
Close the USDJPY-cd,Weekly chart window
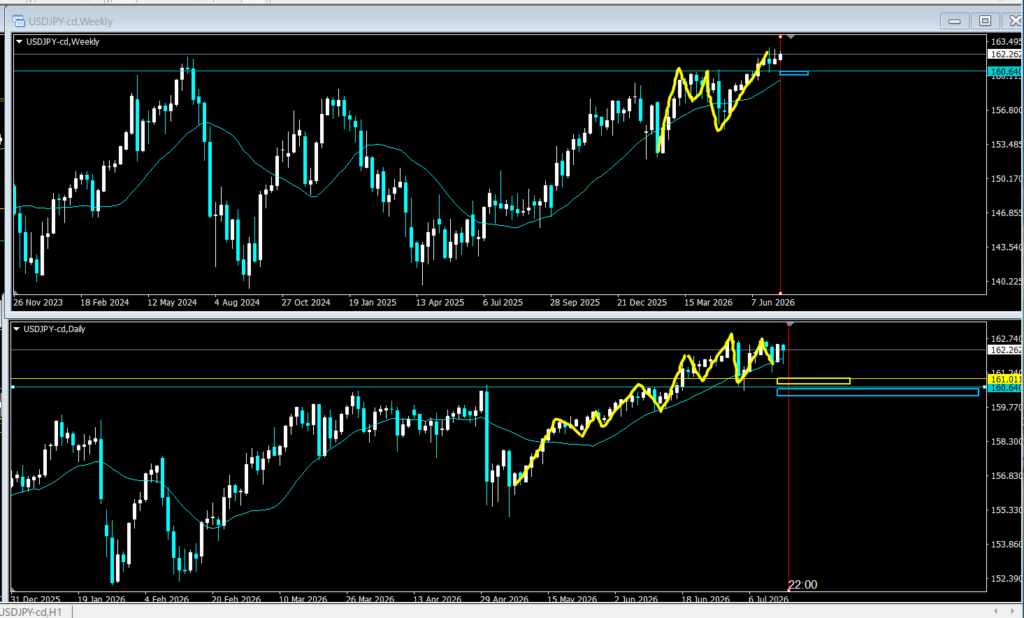[x=1014, y=22]
